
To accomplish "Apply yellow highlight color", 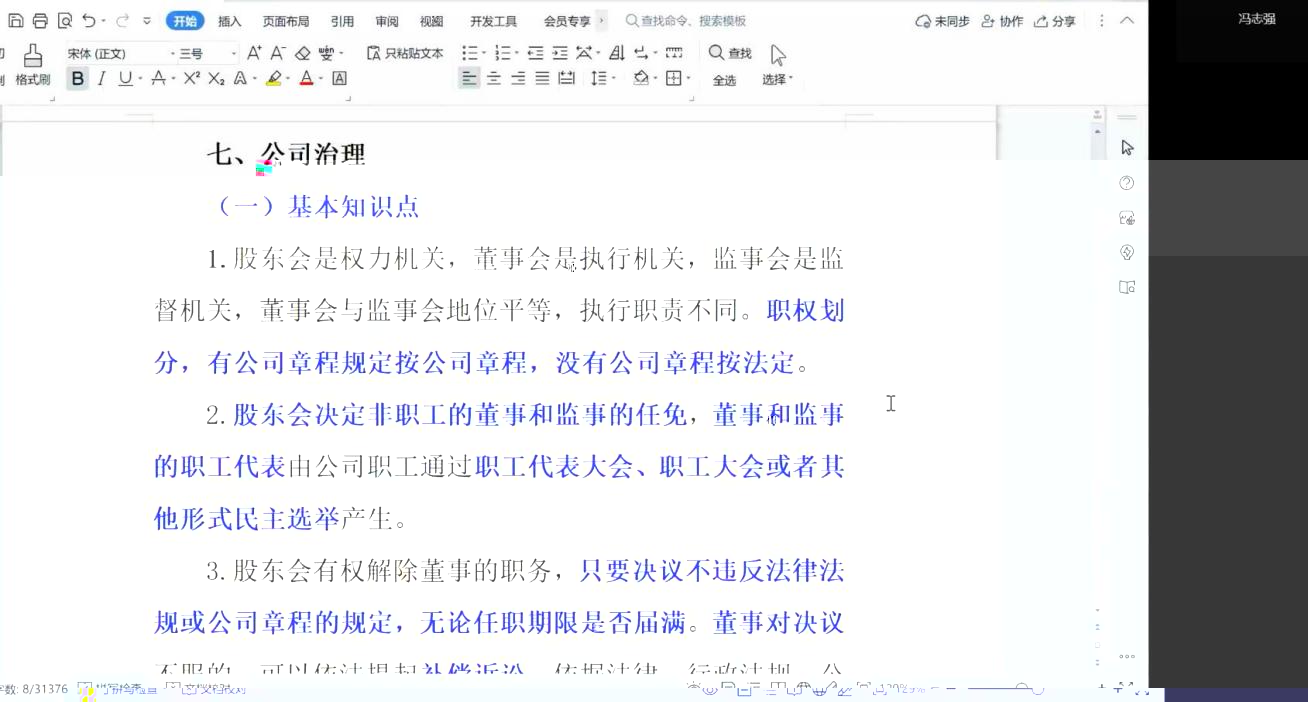I will (x=273, y=79).
